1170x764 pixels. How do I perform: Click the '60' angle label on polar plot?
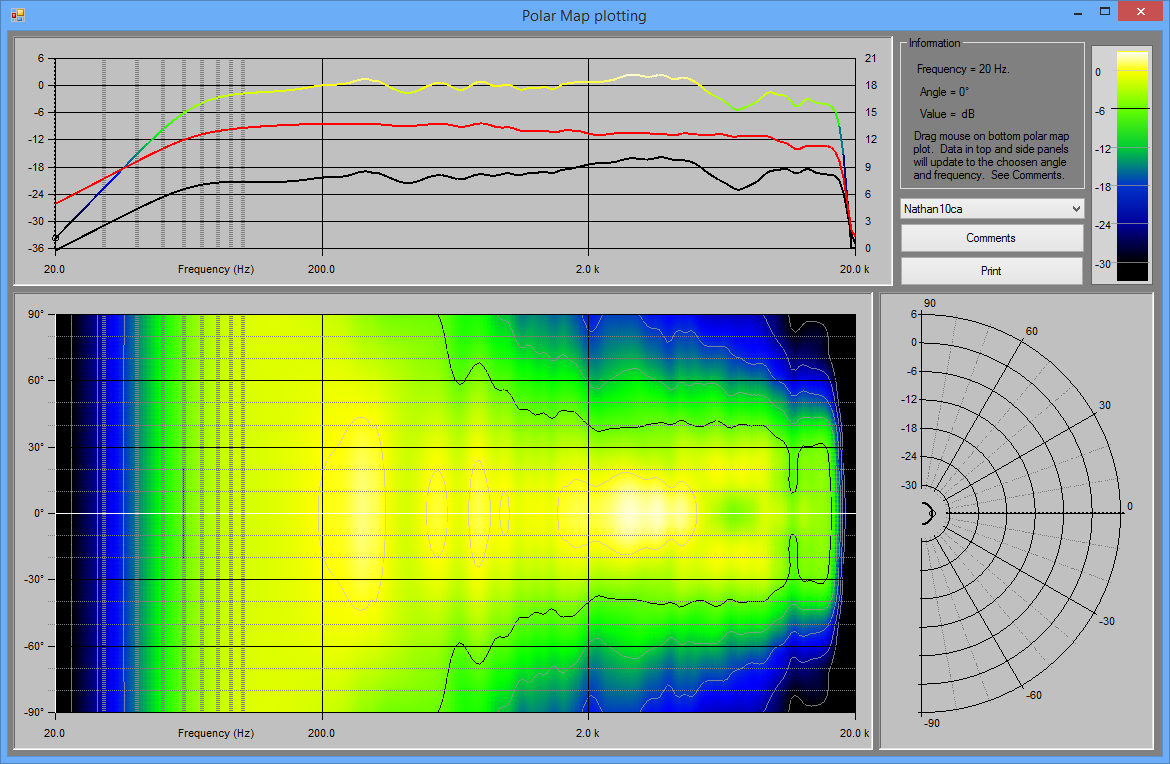point(1031,331)
